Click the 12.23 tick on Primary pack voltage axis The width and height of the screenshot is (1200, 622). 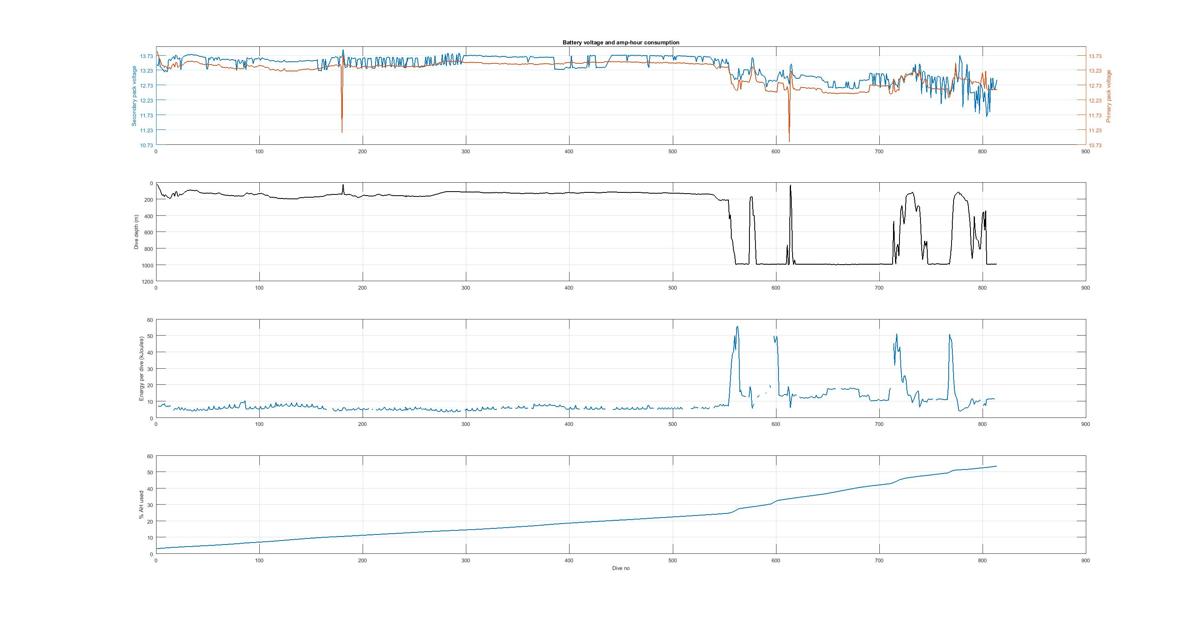click(1095, 101)
